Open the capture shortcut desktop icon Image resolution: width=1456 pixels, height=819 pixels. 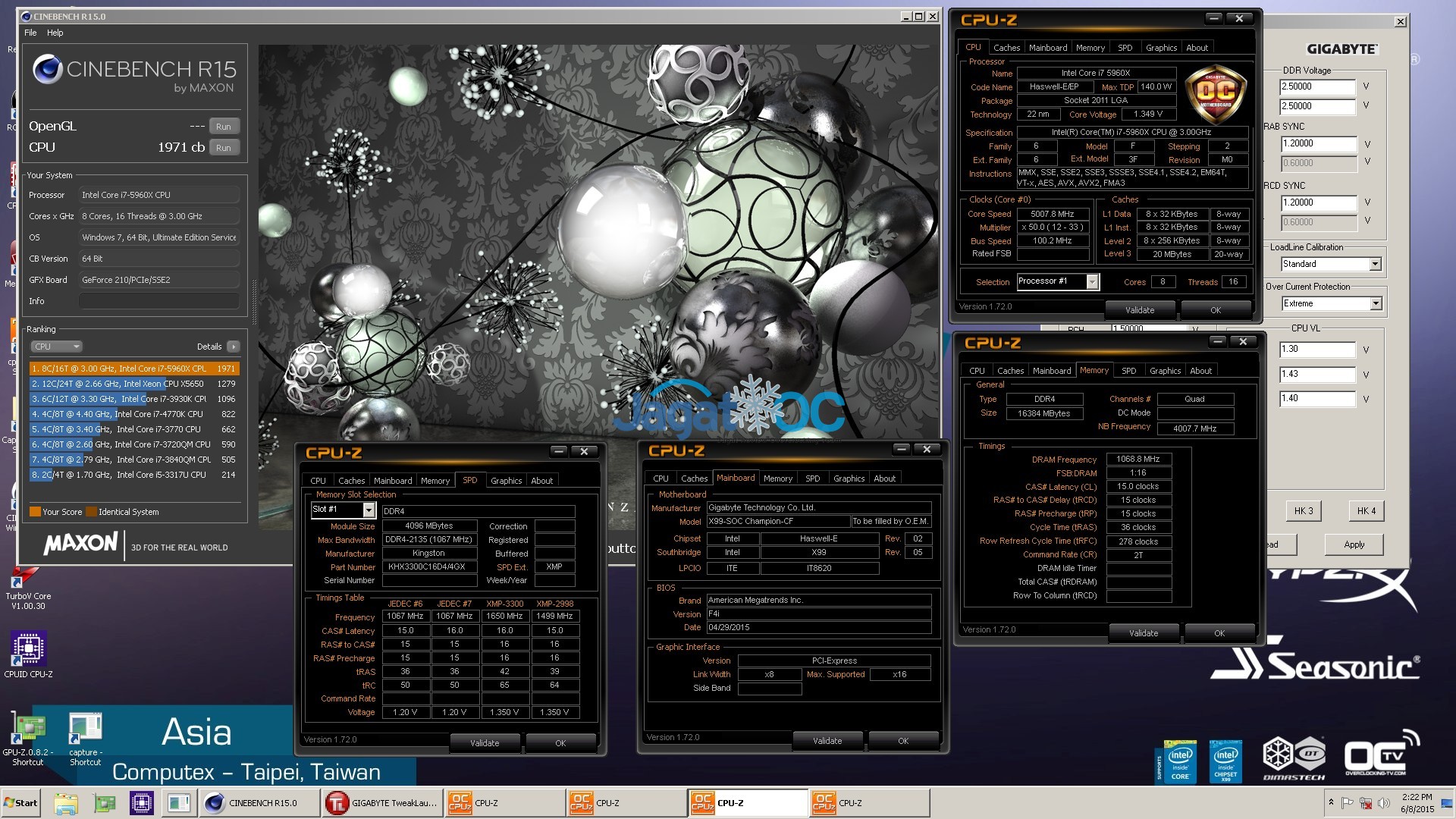pos(85,739)
